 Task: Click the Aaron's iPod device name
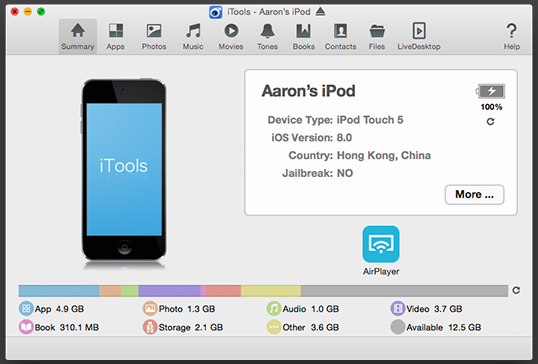point(308,91)
